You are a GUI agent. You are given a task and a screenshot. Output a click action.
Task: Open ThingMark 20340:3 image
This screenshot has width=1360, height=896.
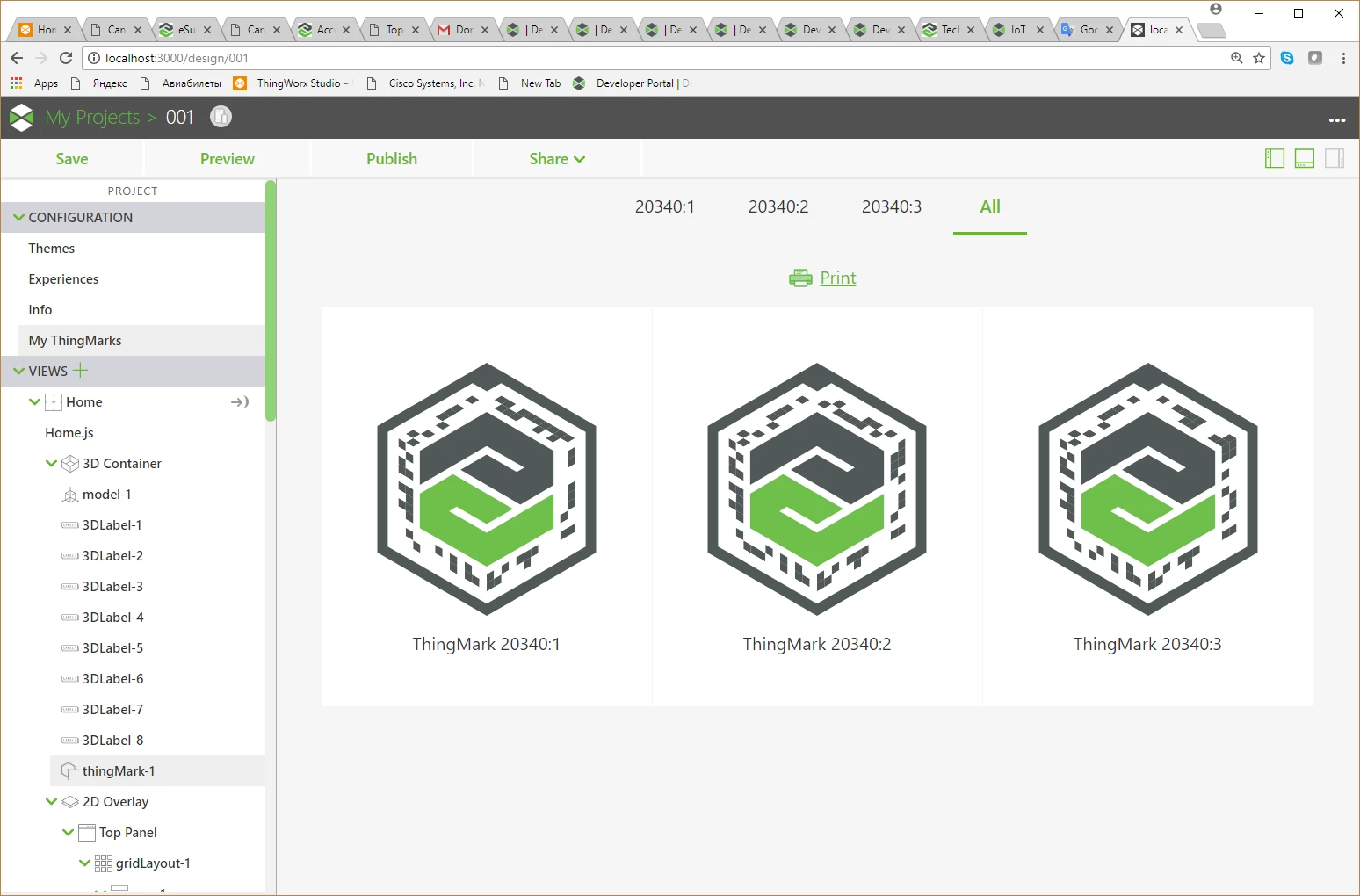point(1147,489)
